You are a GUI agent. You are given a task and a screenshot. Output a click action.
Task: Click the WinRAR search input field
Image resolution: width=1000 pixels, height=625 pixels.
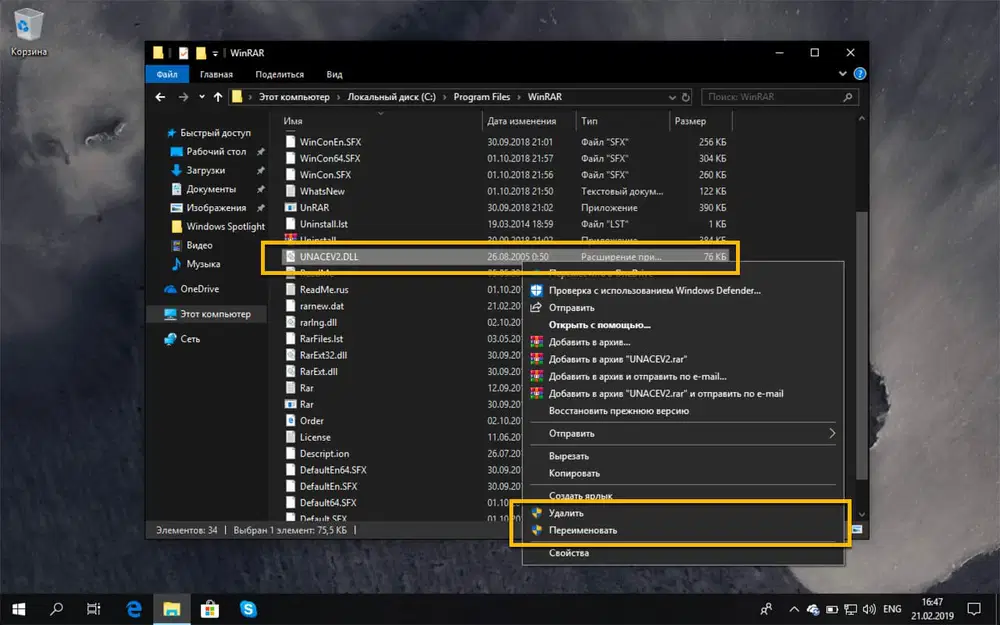pyautogui.click(x=770, y=97)
